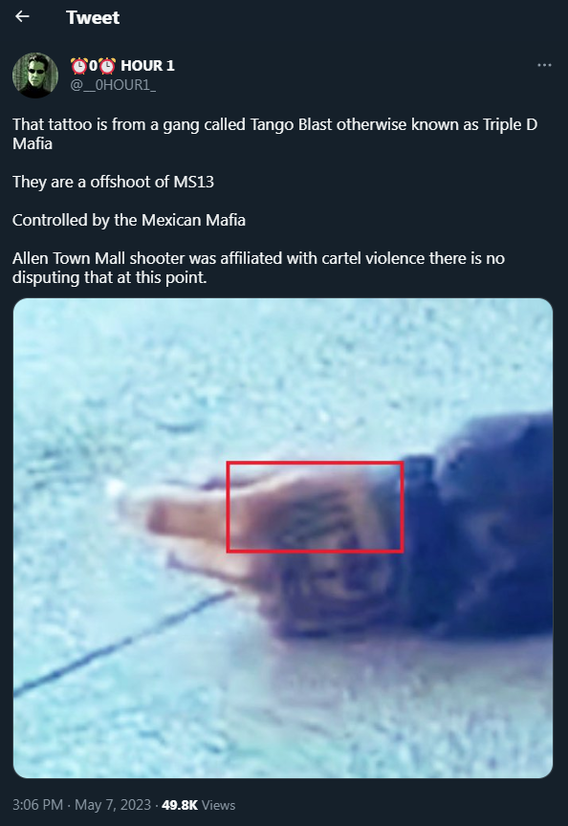Go back using the left arrow
The image size is (568, 826).
tap(22, 17)
